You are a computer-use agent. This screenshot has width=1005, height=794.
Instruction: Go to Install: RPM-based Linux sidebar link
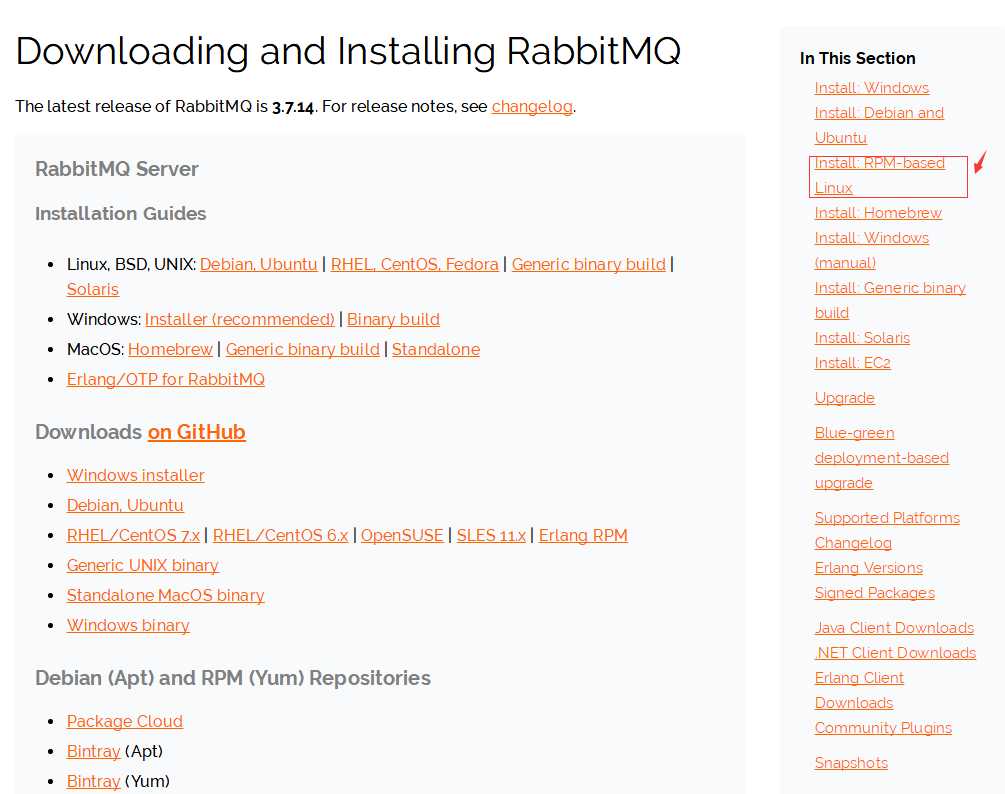[879, 175]
